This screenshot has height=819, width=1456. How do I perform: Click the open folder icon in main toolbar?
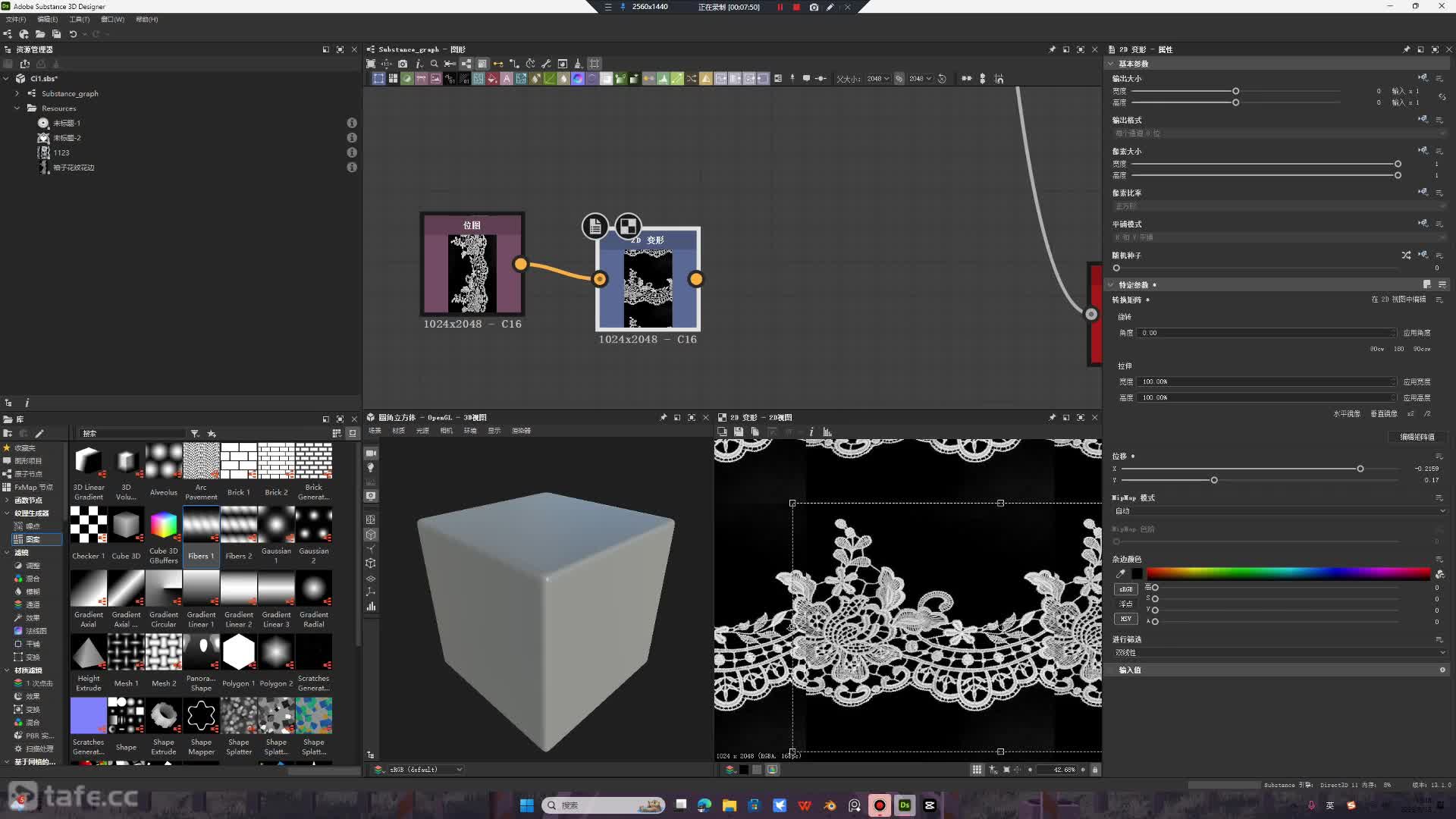tap(40, 34)
